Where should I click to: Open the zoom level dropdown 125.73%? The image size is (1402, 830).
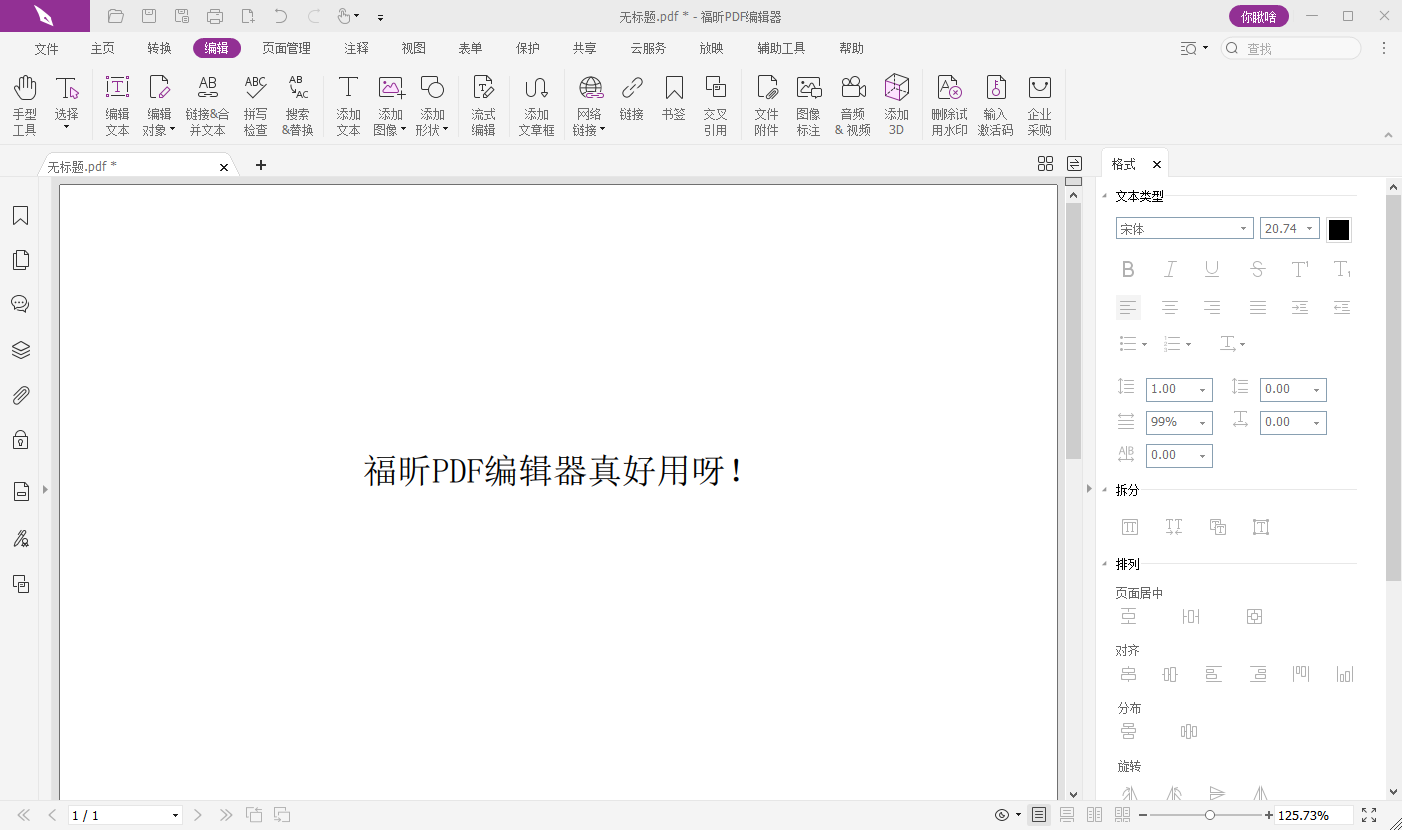tap(1314, 816)
